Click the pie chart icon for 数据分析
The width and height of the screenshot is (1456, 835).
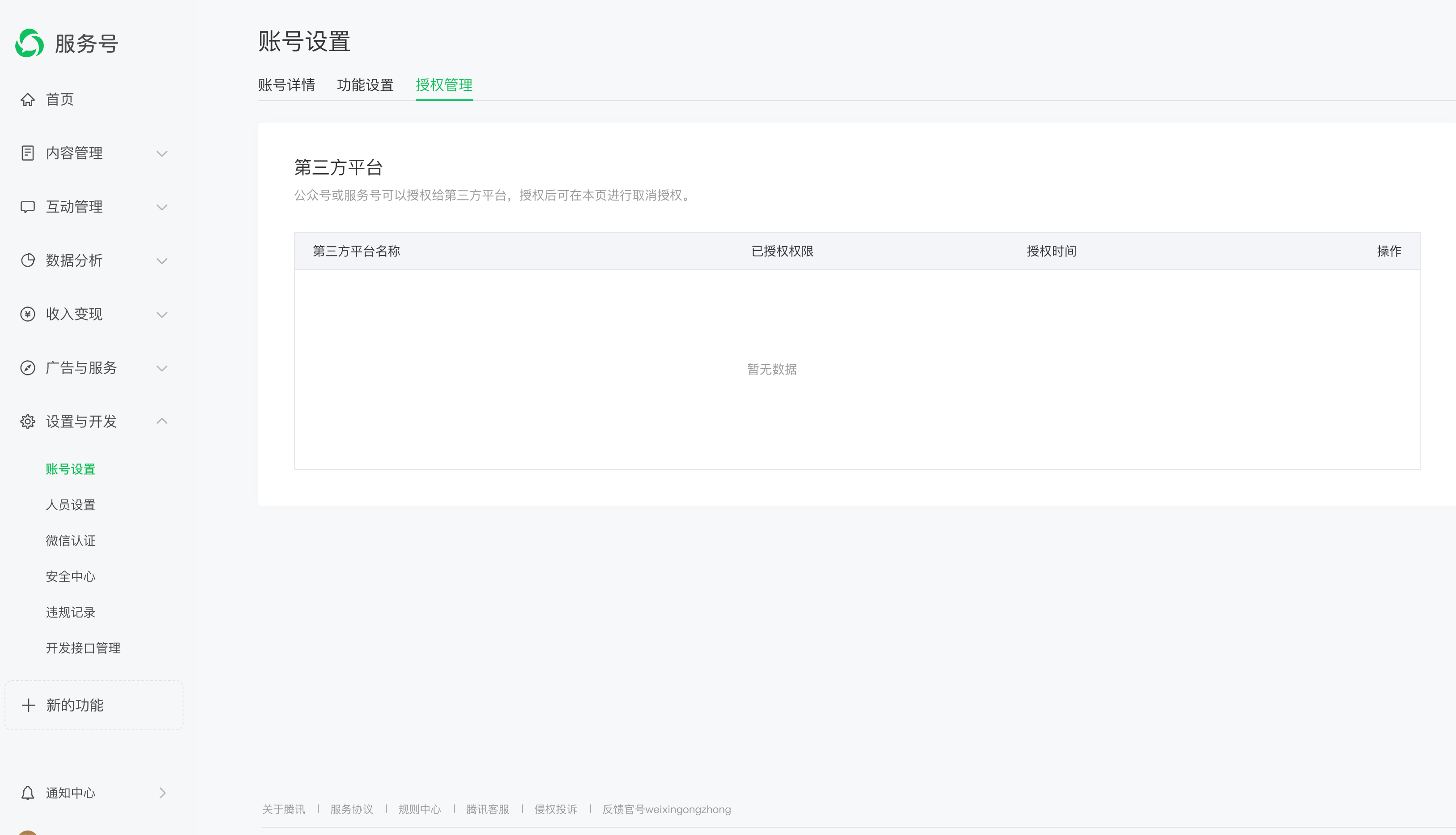point(28,260)
